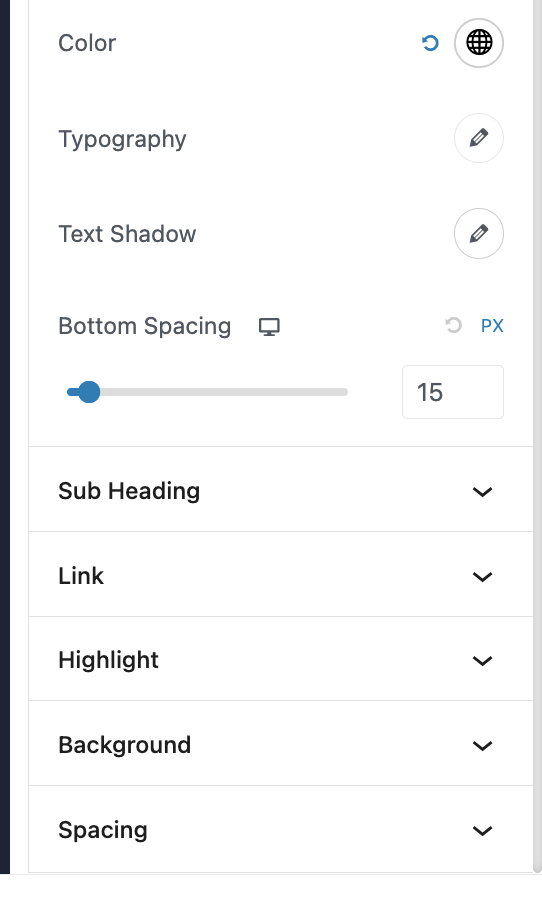542x900 pixels.
Task: Click the Sub Heading chevron arrow
Action: coord(482,492)
